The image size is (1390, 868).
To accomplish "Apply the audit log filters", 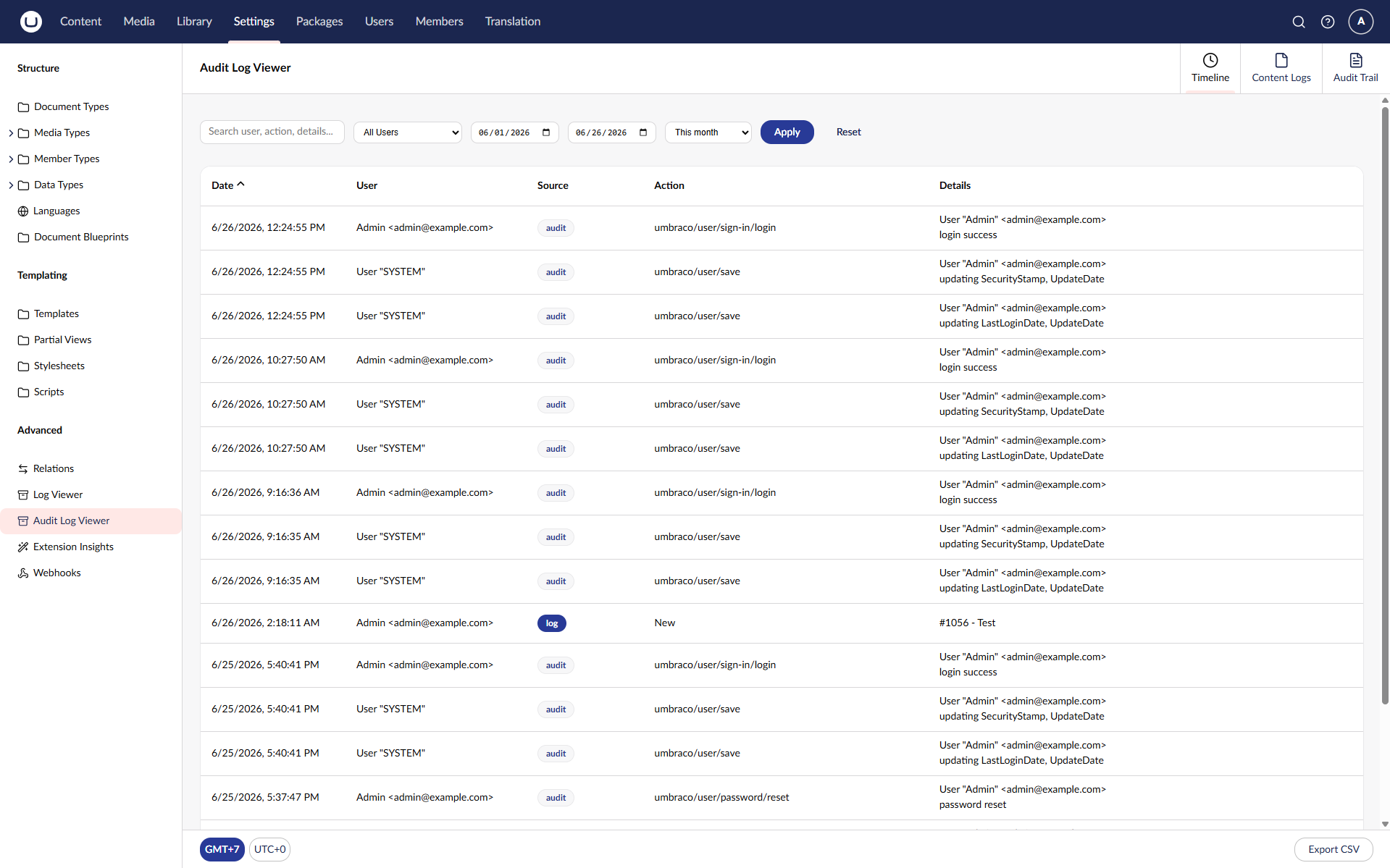I will (787, 132).
